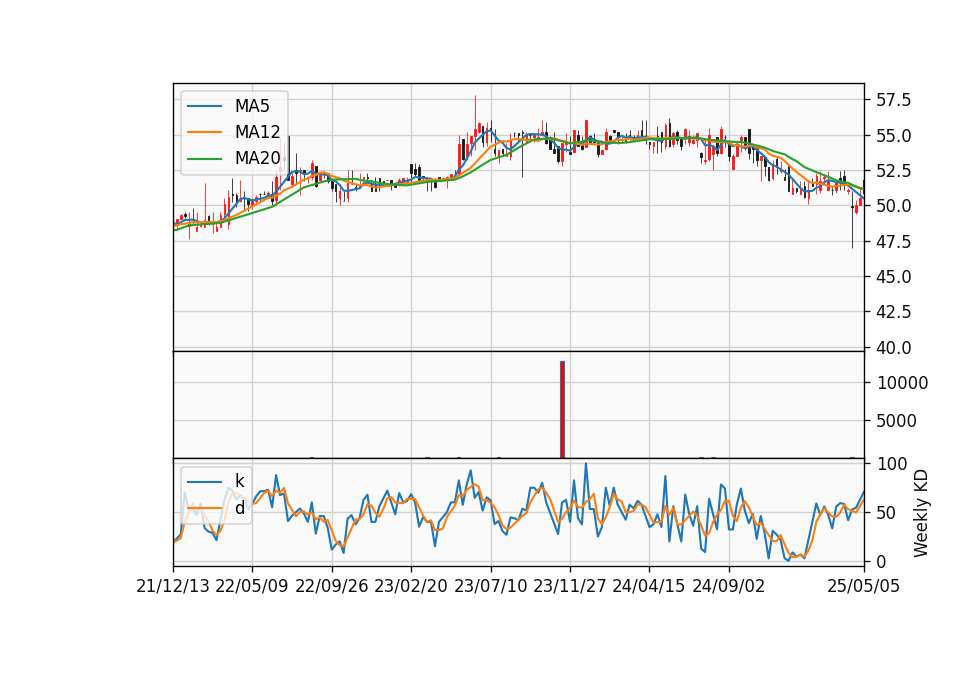Click the Weekly KD axis title
The height and width of the screenshot is (690, 960).
click(921, 513)
